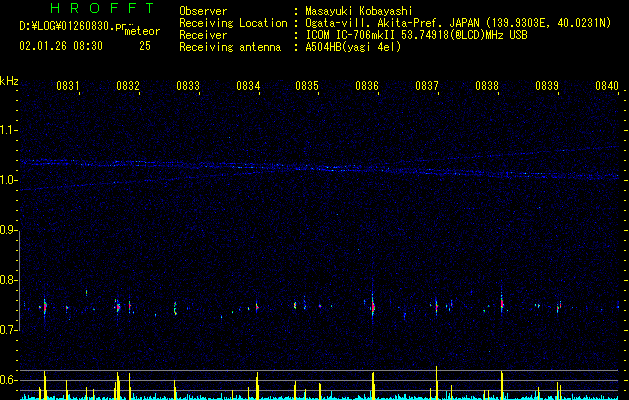Select the antenna value A504HB(yagi 4el)

tap(353, 47)
